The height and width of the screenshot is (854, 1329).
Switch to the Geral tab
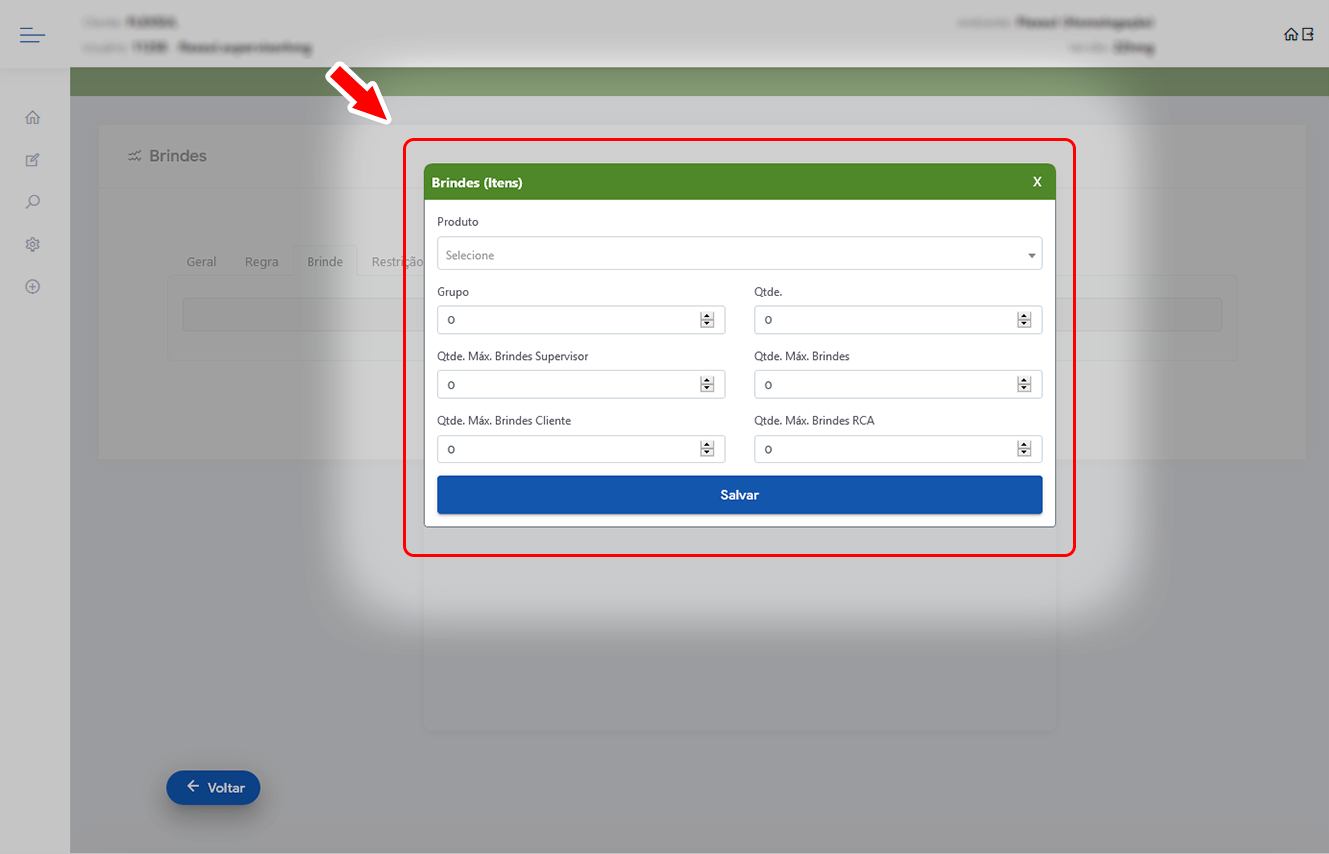click(201, 262)
